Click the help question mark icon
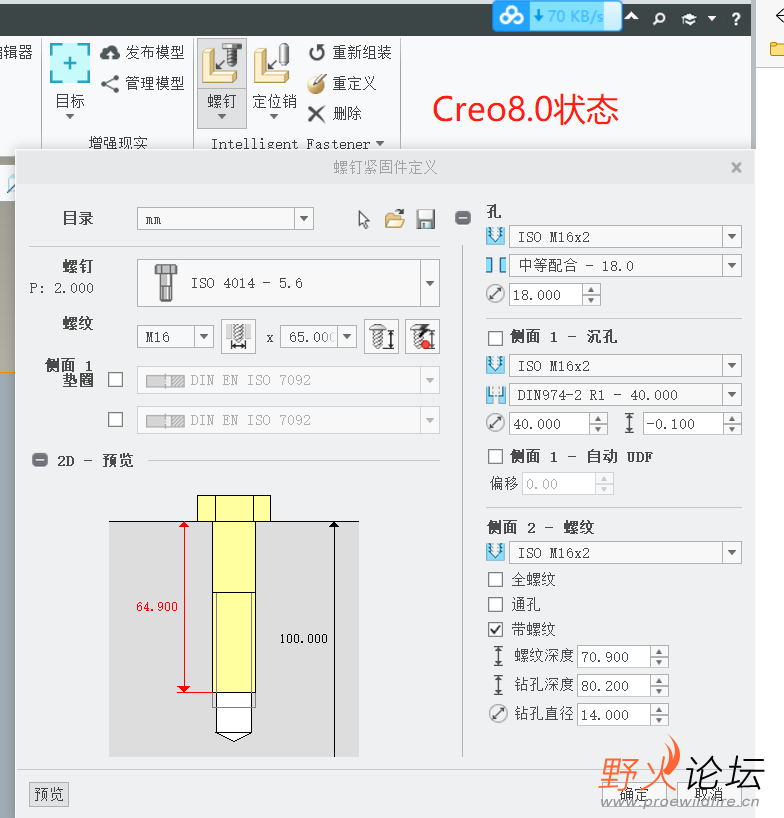 [736, 19]
